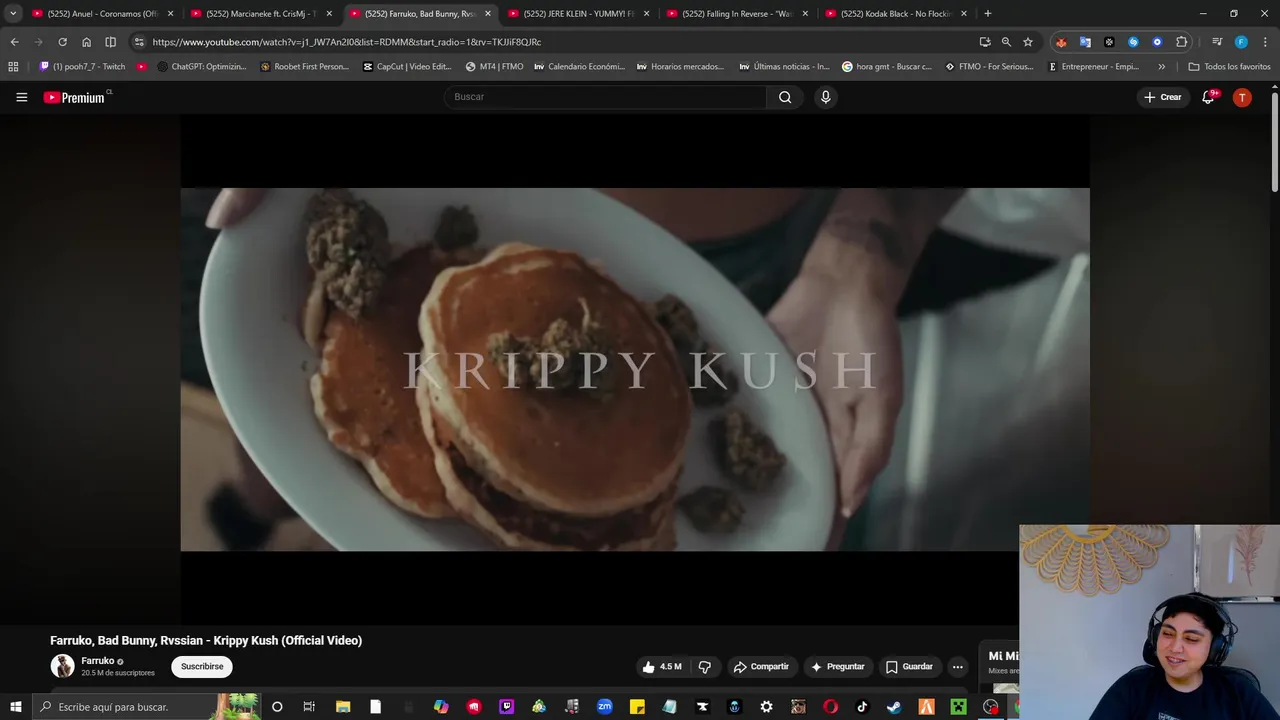The width and height of the screenshot is (1280, 720).
Task: Click the Suscribirse button
Action: tap(202, 667)
